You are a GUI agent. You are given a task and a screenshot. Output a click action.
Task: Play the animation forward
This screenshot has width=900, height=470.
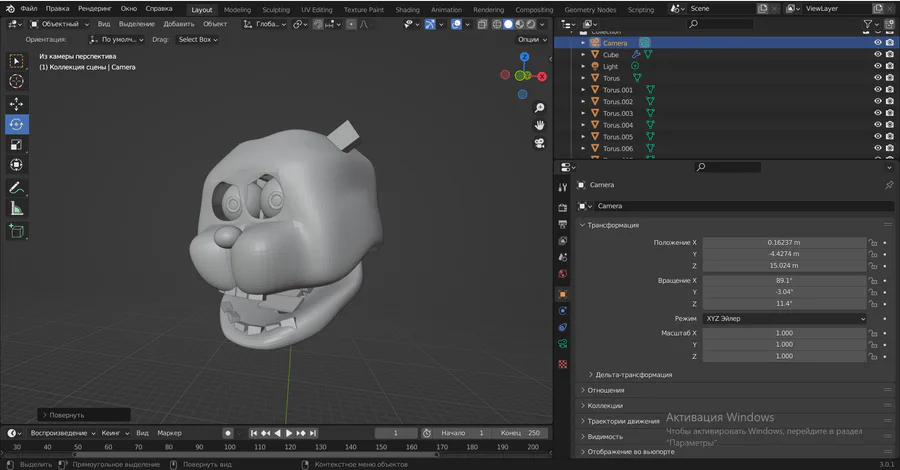click(289, 433)
